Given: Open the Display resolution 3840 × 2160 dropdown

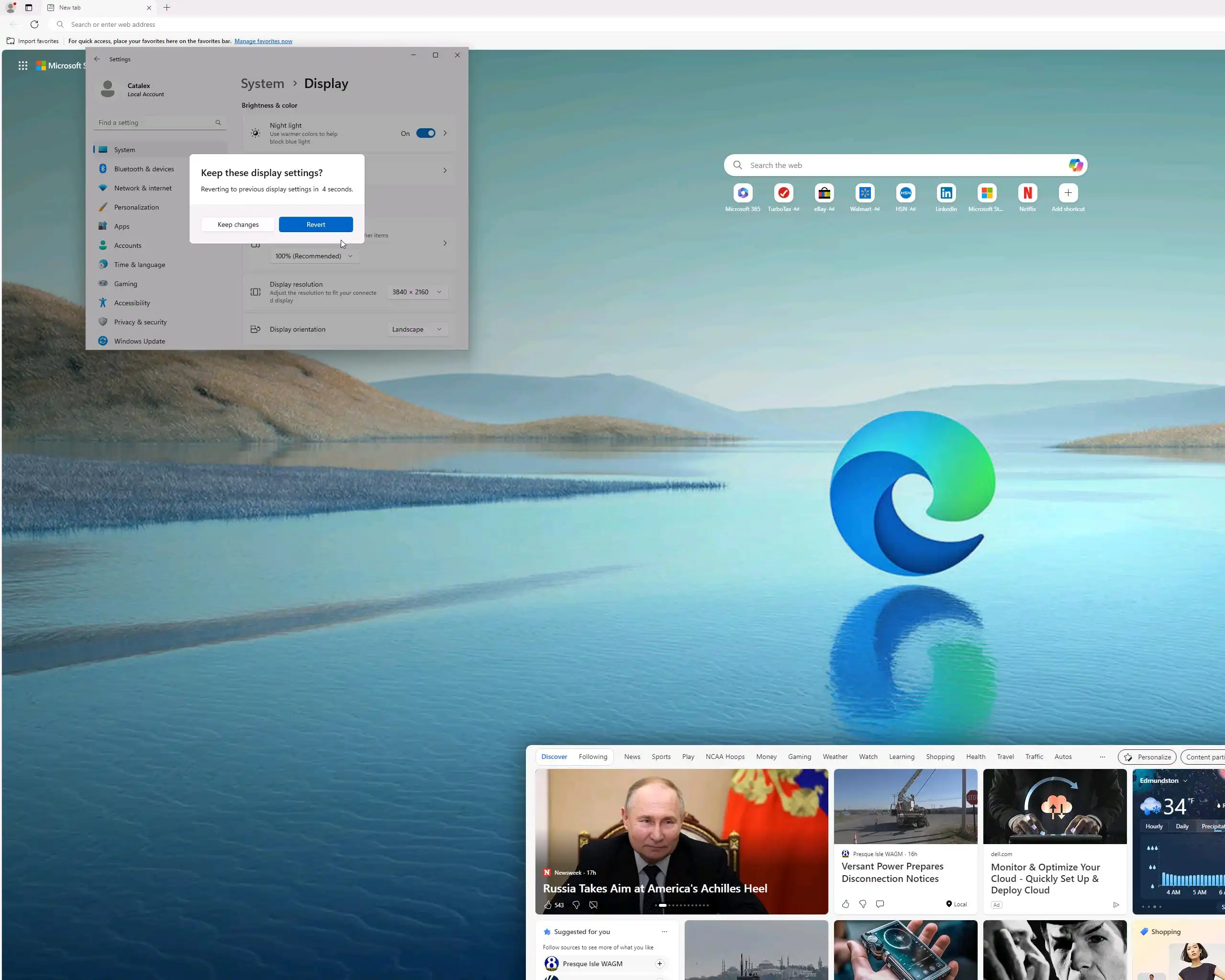Looking at the screenshot, I should click(417, 292).
